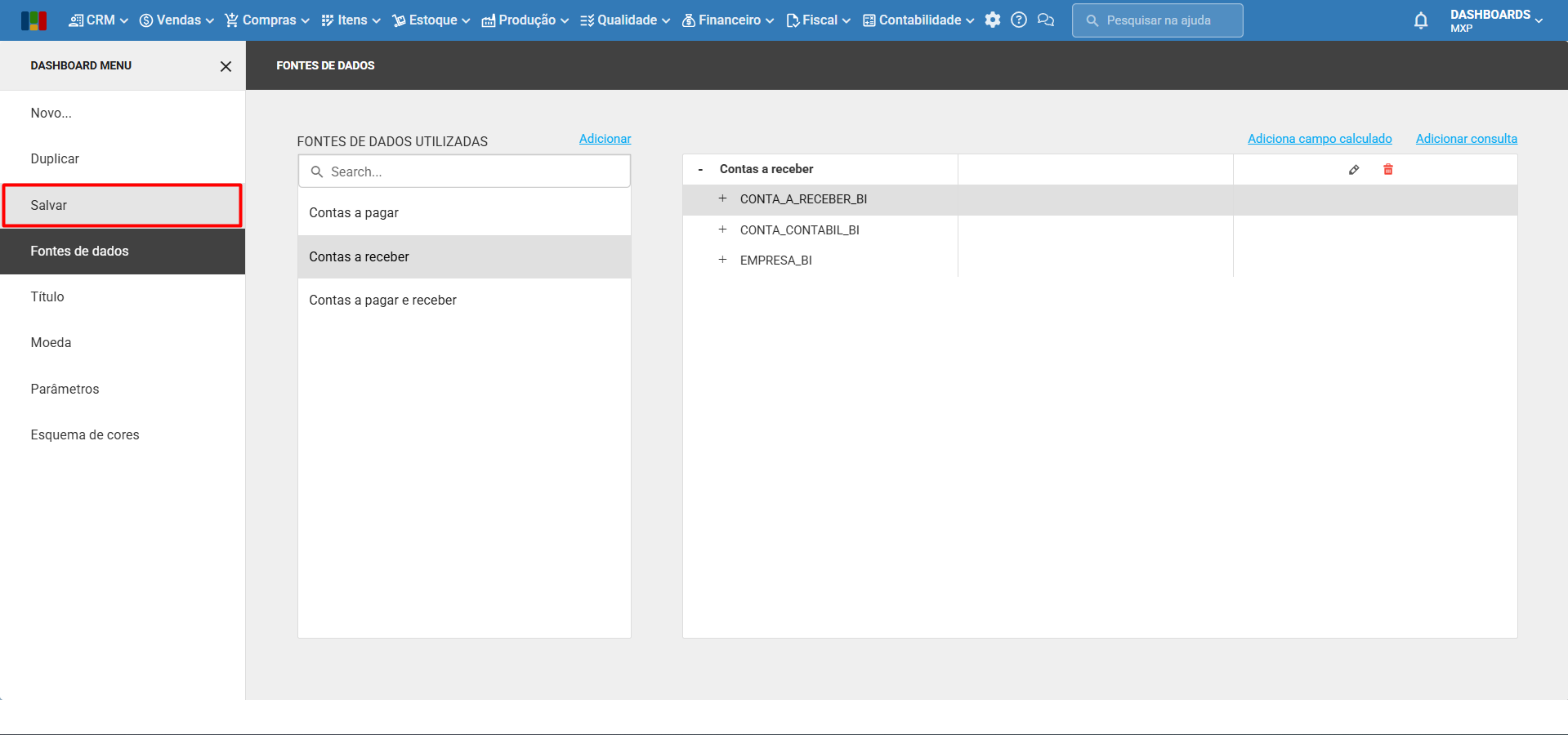
Task: Click the magnifier icon in data source search
Action: coord(317,171)
